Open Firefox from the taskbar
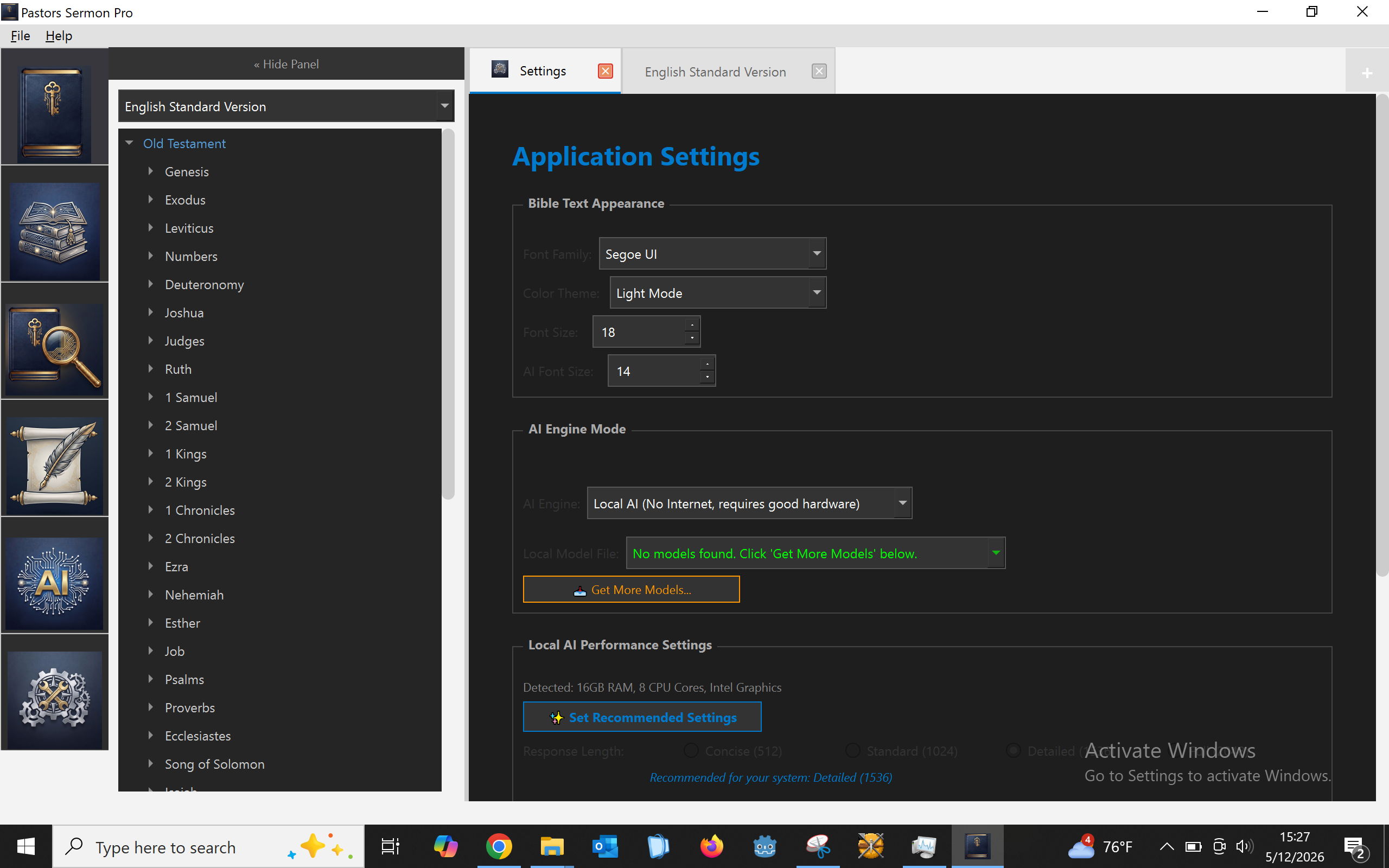 click(712, 846)
